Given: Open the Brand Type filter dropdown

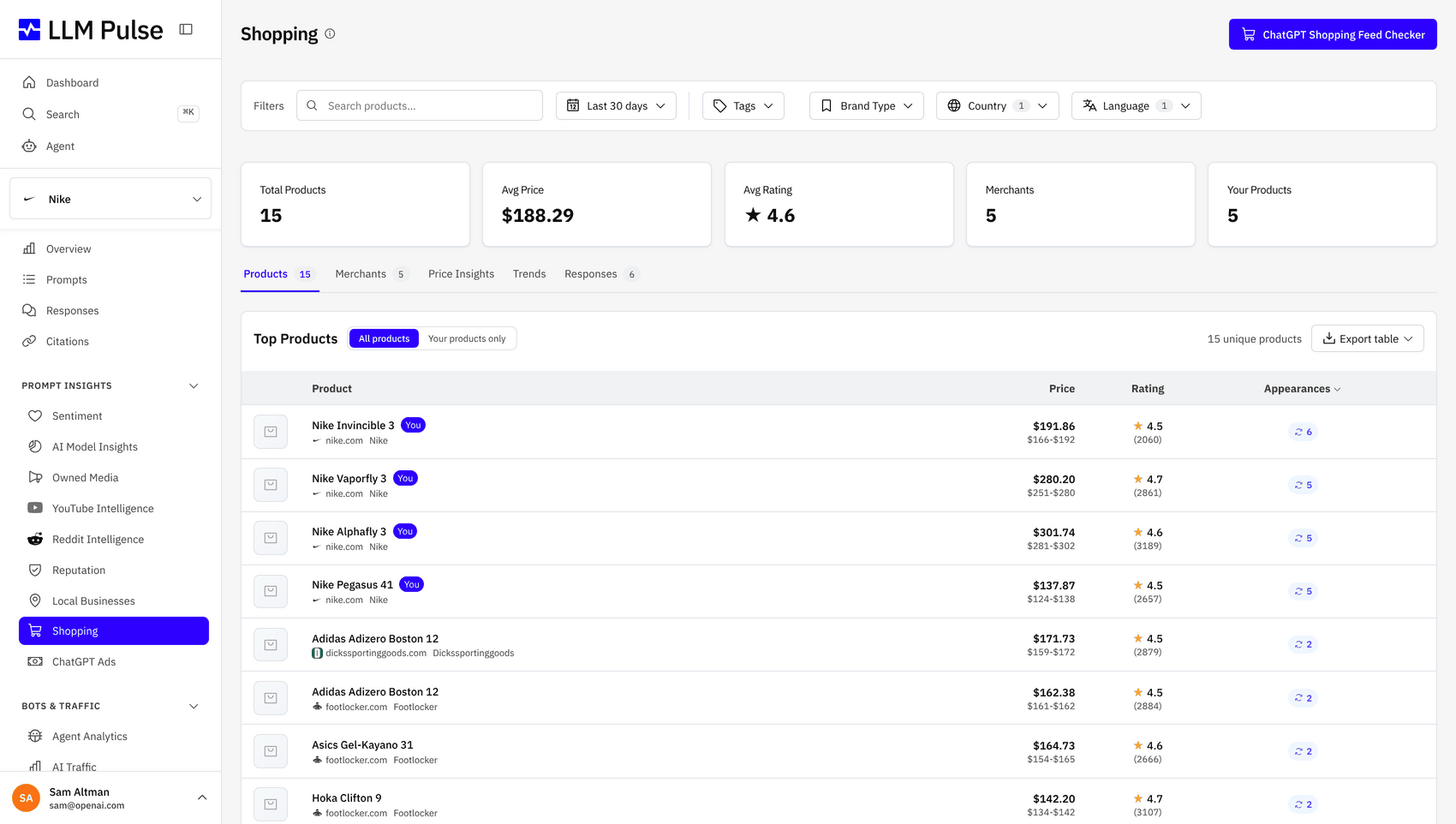Looking at the screenshot, I should 867,106.
